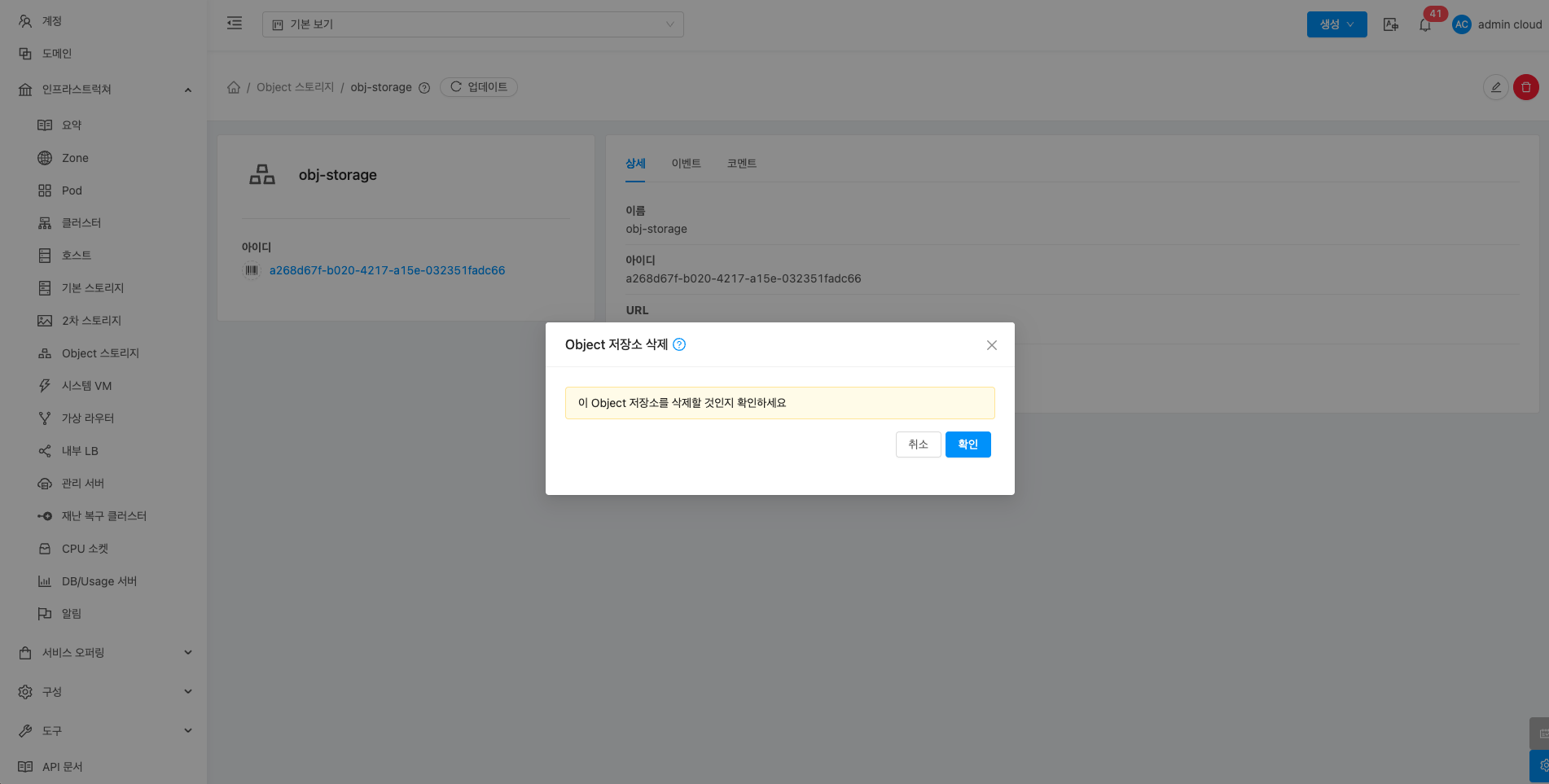Open the 생성 create dropdown button
Screen dimensions: 1549x784
[1336, 24]
